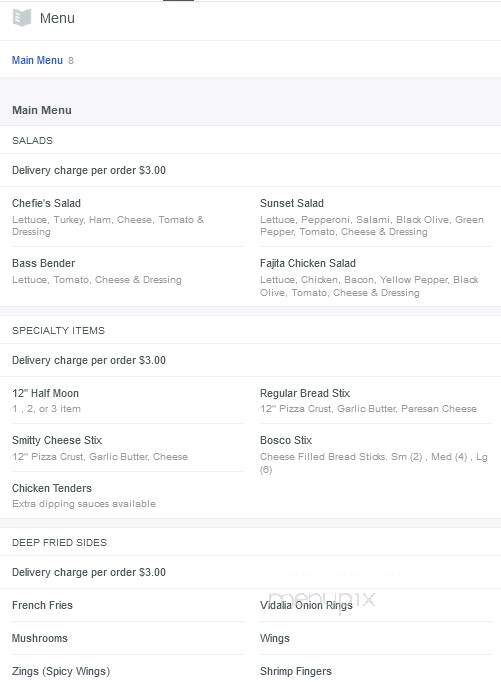Click the Chefie's Salad item
This screenshot has width=501, height=682.
point(46,203)
